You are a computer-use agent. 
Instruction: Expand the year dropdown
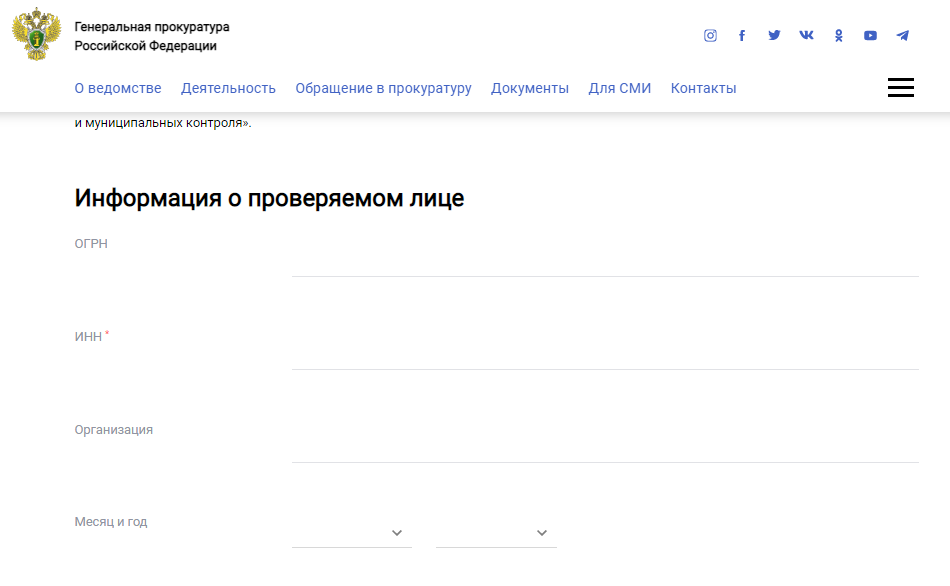pos(496,532)
